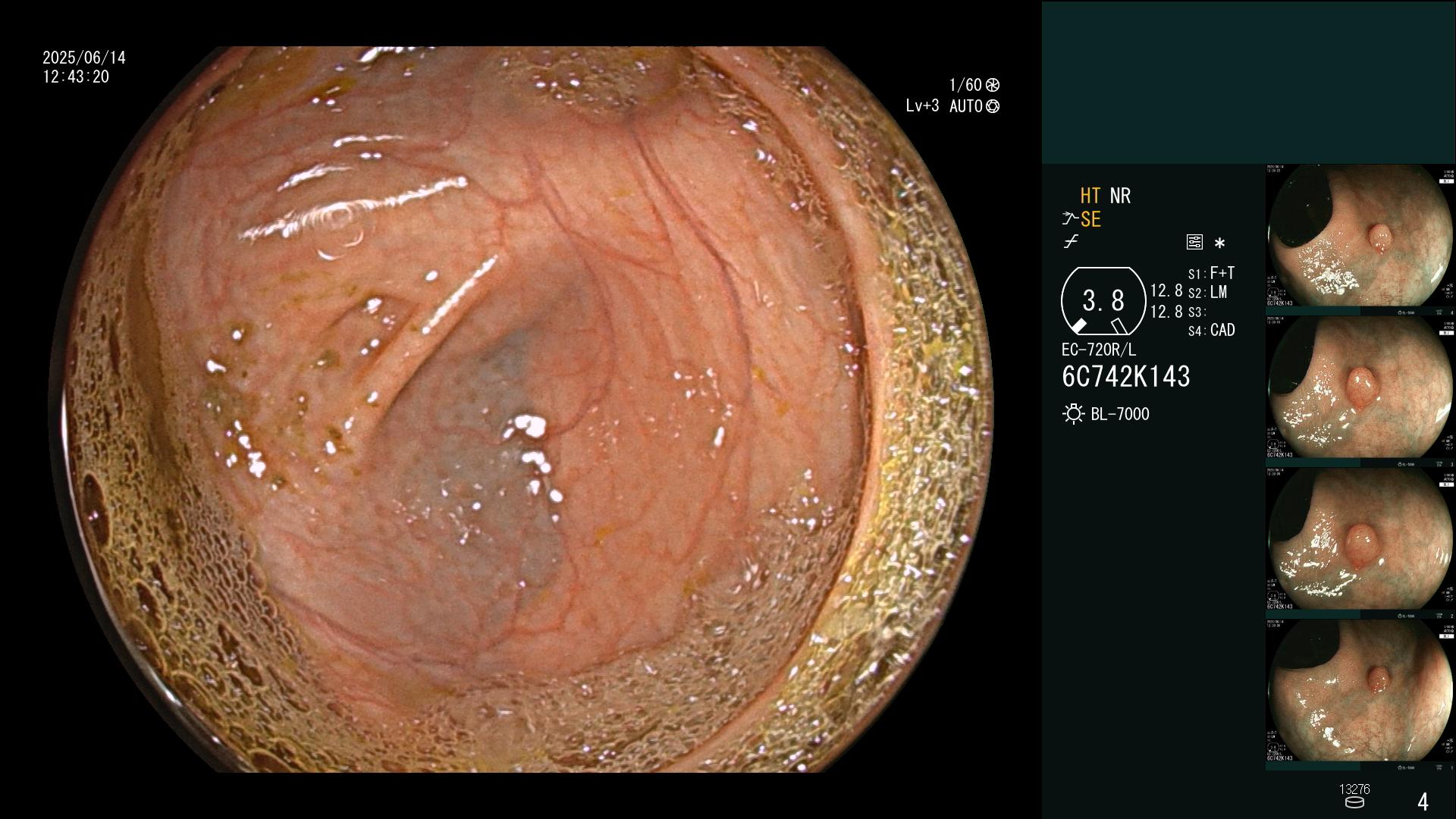Click the AUTO iris text
The height and width of the screenshot is (819, 1456).
point(966,106)
